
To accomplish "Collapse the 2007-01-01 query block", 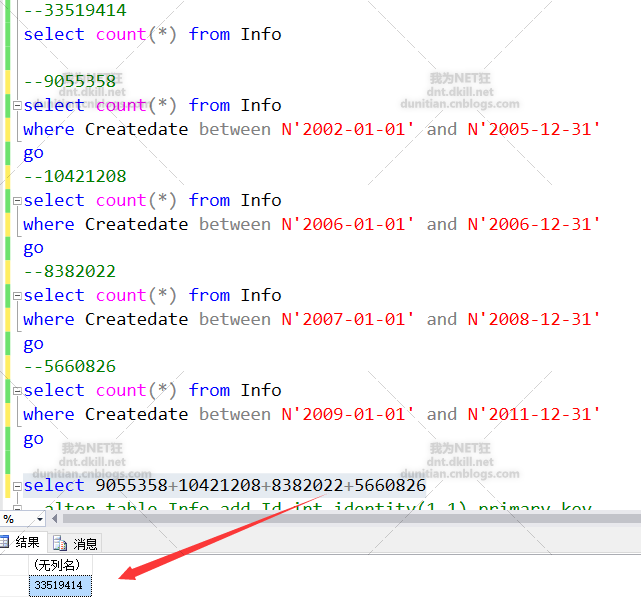I will point(17,296).
